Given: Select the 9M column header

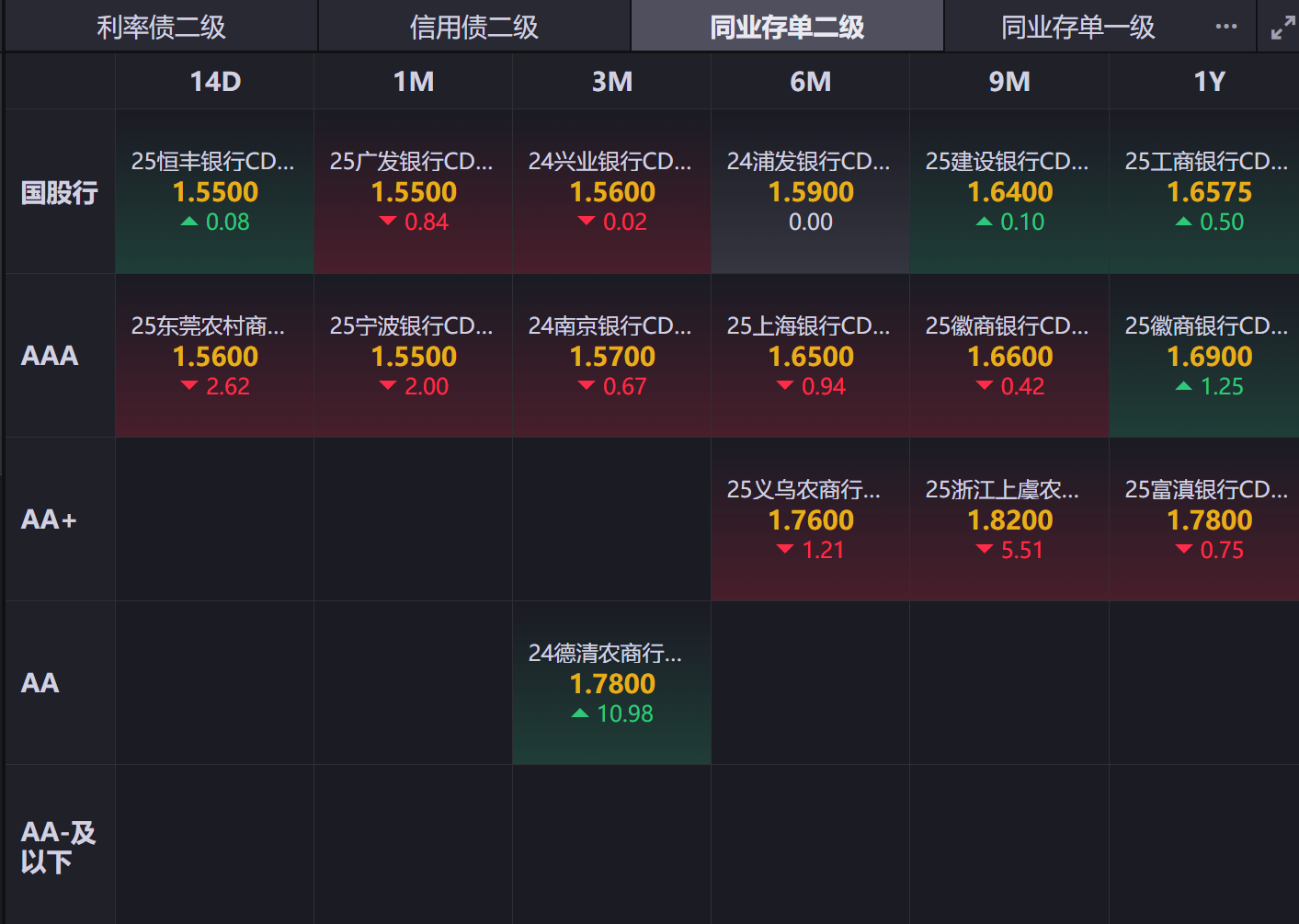Looking at the screenshot, I should [x=1009, y=82].
